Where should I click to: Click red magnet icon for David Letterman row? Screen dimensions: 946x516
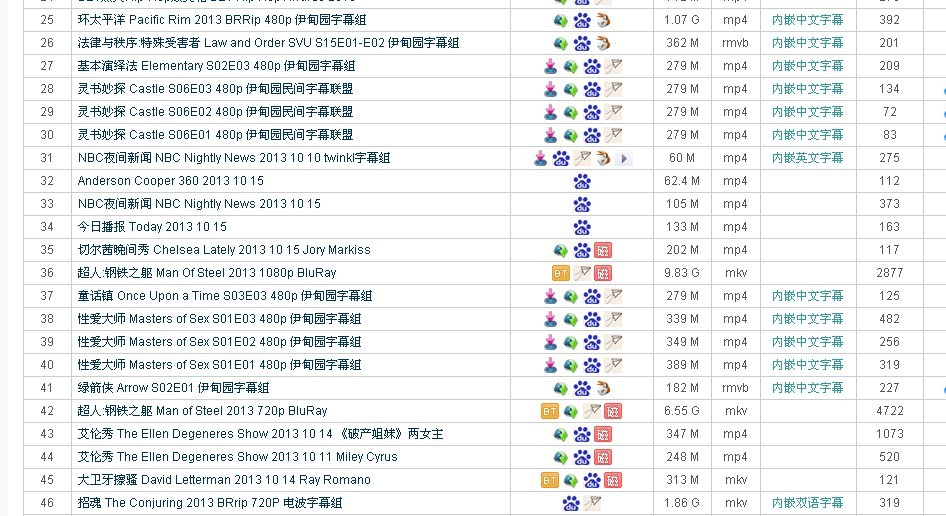pyautogui.click(x=613, y=480)
